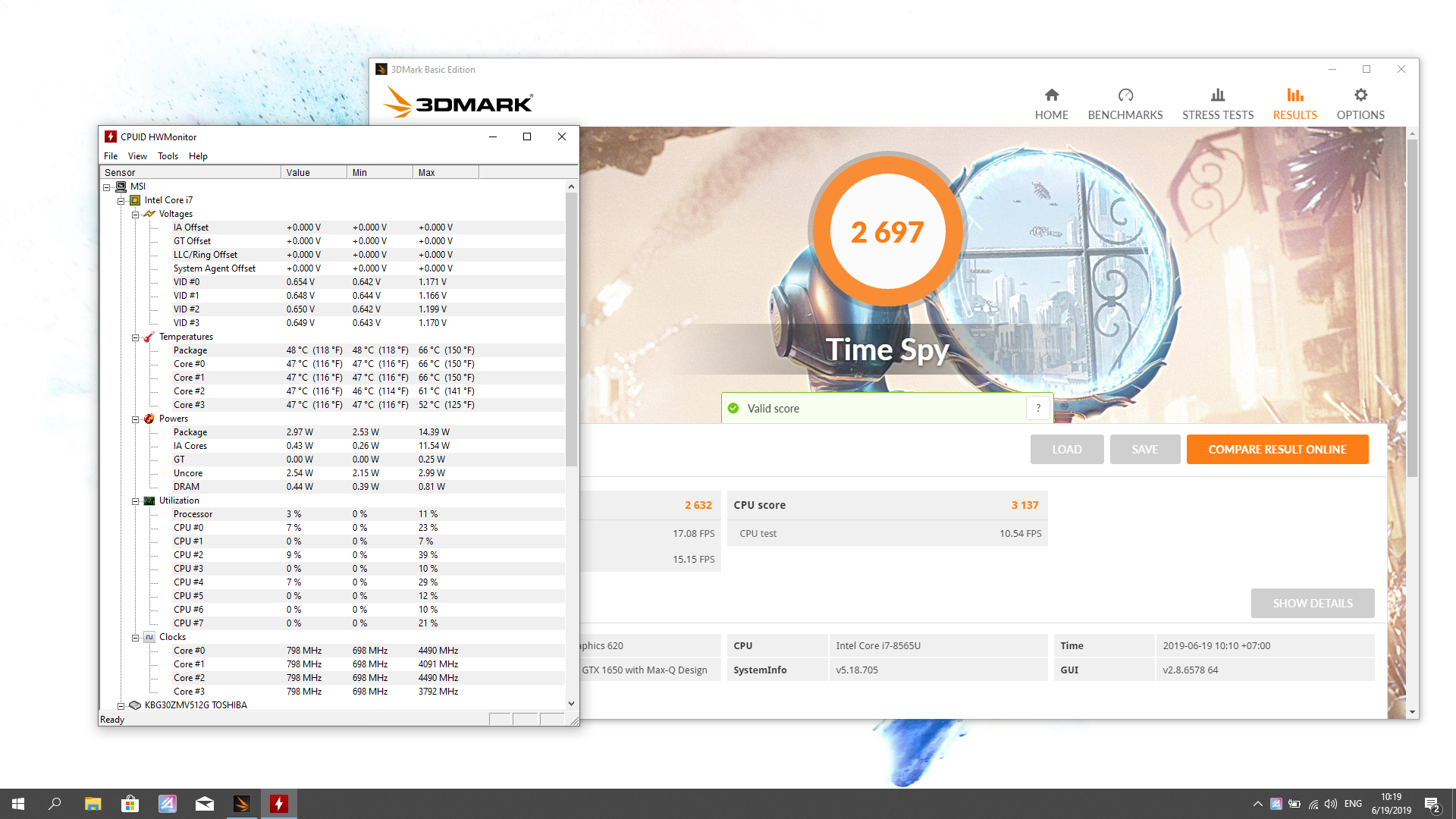
Task: Click the Value column header
Action: [314, 172]
